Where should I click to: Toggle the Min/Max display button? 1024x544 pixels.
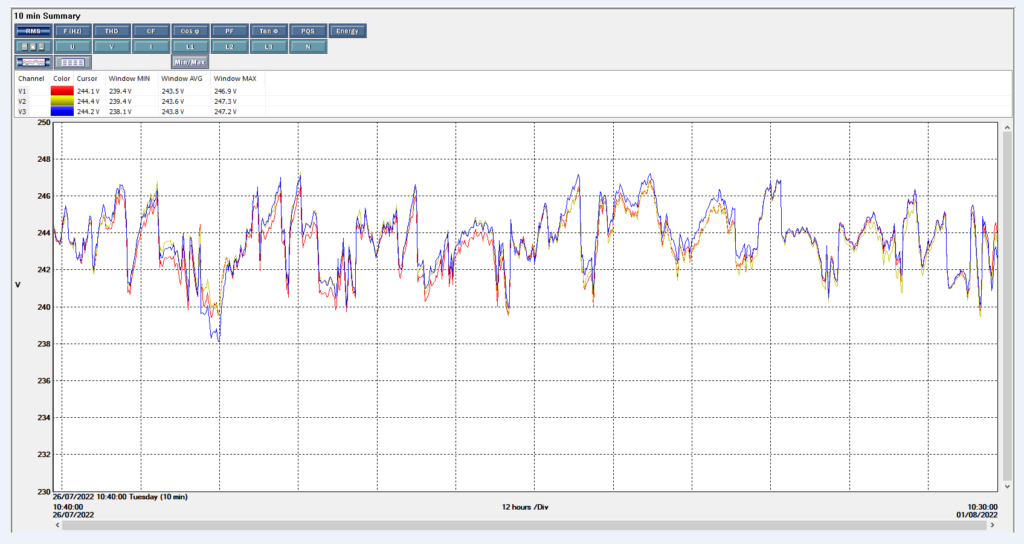coord(190,62)
